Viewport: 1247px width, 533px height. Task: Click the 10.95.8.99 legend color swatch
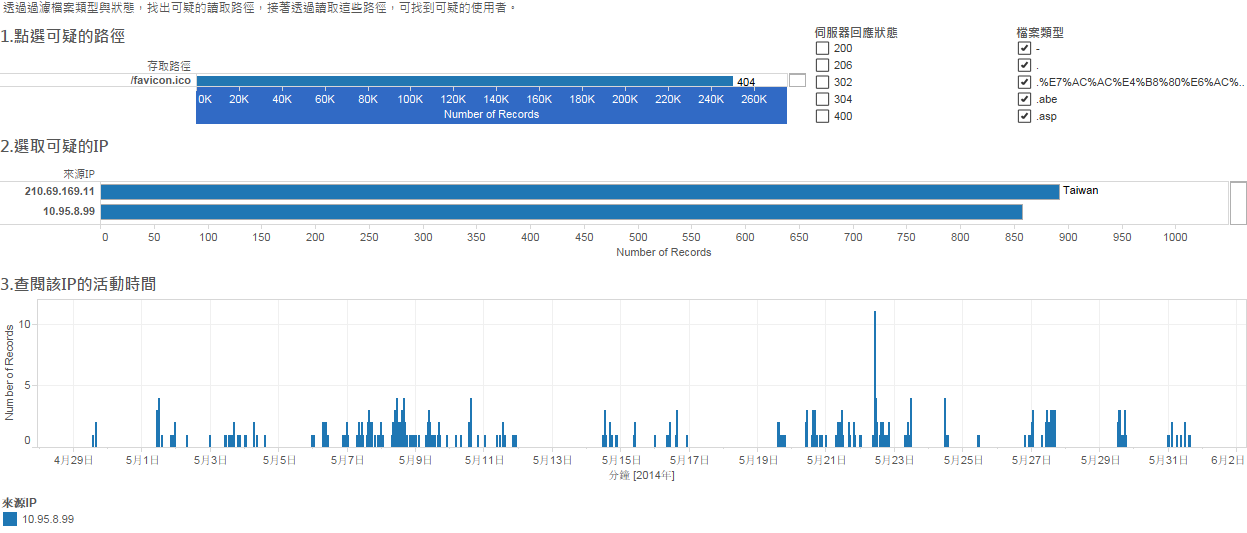(10, 520)
